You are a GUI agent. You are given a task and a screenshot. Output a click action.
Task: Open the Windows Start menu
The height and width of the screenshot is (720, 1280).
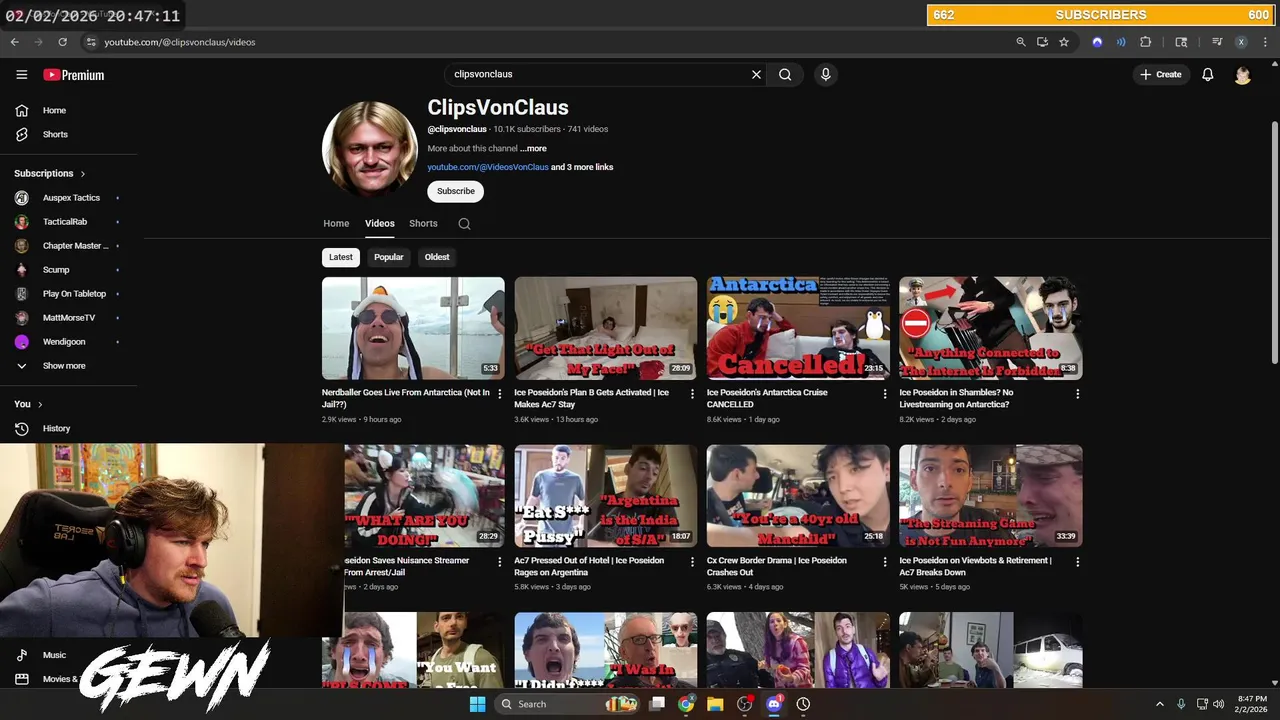(477, 704)
